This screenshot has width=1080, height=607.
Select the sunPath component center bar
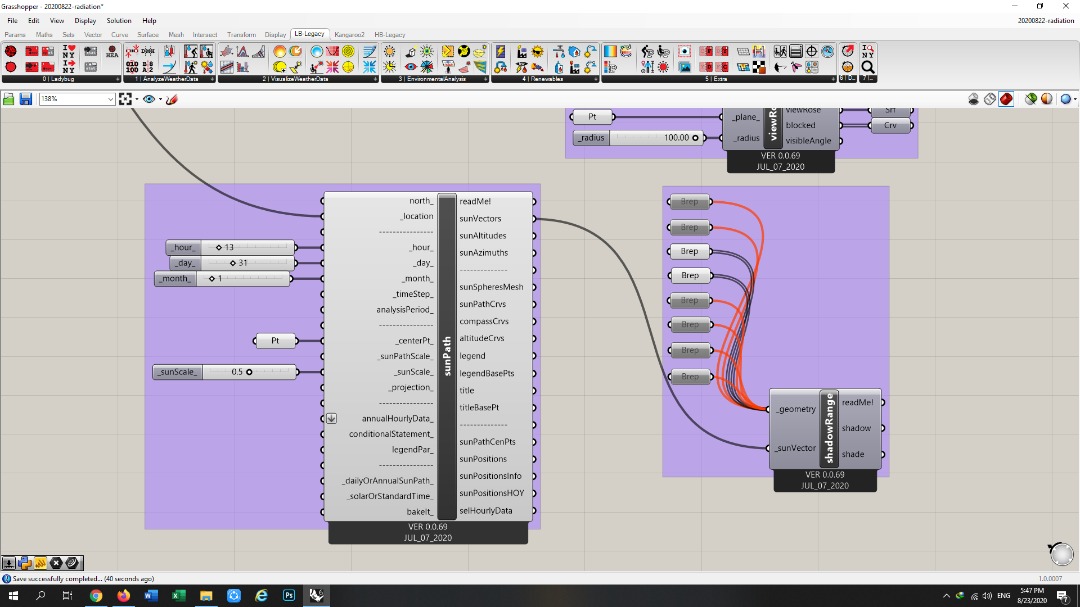point(447,356)
